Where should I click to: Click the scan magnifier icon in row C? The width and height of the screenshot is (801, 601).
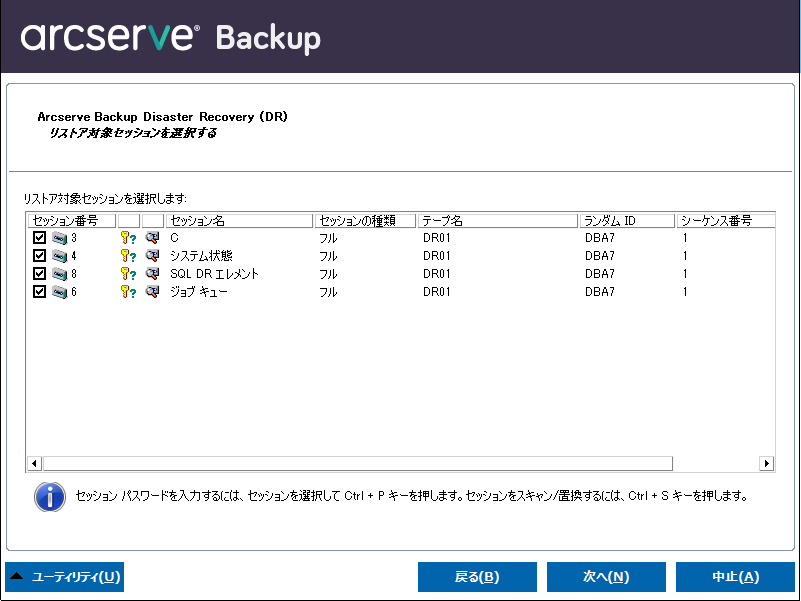(152, 238)
